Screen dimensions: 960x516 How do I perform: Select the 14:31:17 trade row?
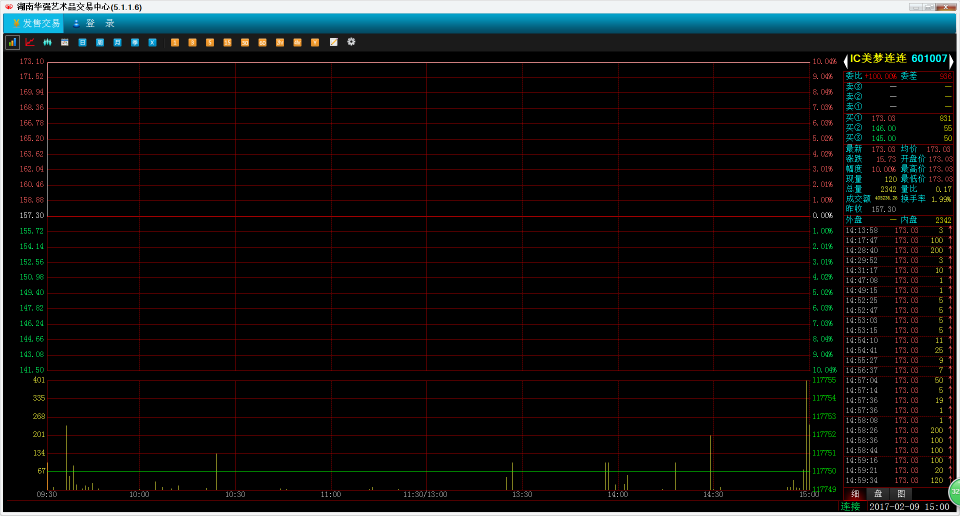click(x=899, y=271)
